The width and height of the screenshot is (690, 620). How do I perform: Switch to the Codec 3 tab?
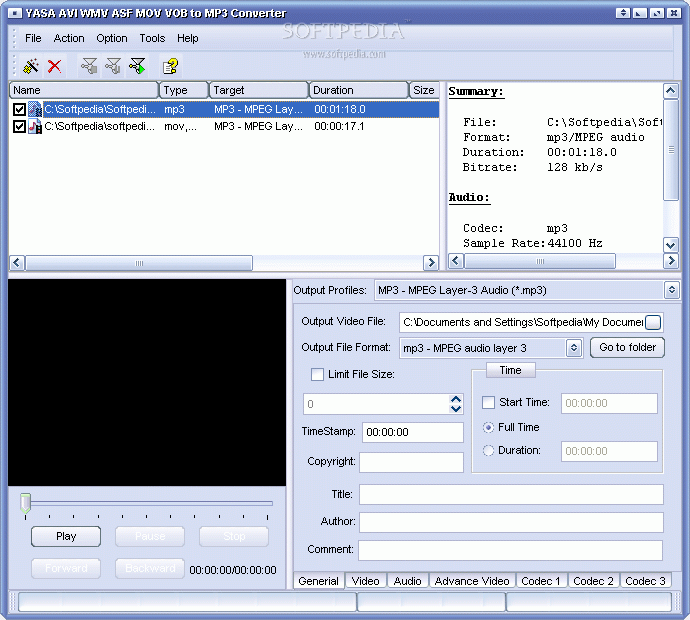[x=645, y=581]
